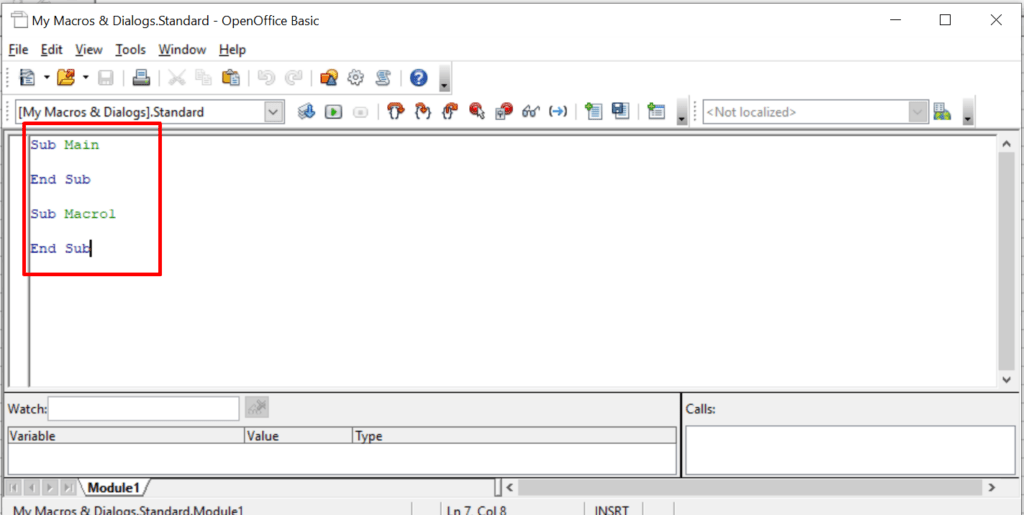Screen dimensions: 1024x515
Task: Click the Ln 7, Col 8 status field
Action: pos(477,509)
